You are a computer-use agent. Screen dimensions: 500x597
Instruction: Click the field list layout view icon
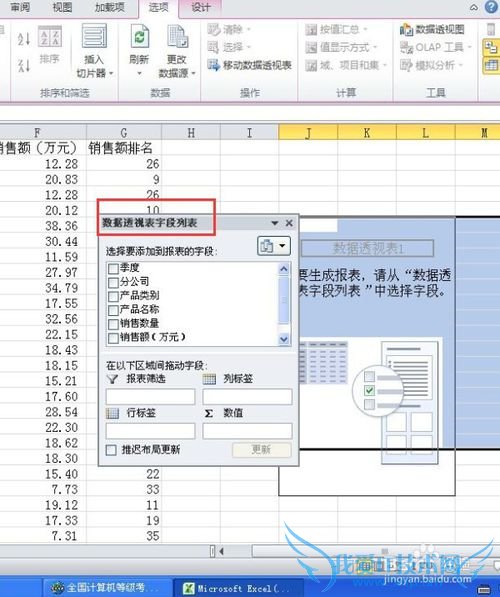pyautogui.click(x=267, y=246)
